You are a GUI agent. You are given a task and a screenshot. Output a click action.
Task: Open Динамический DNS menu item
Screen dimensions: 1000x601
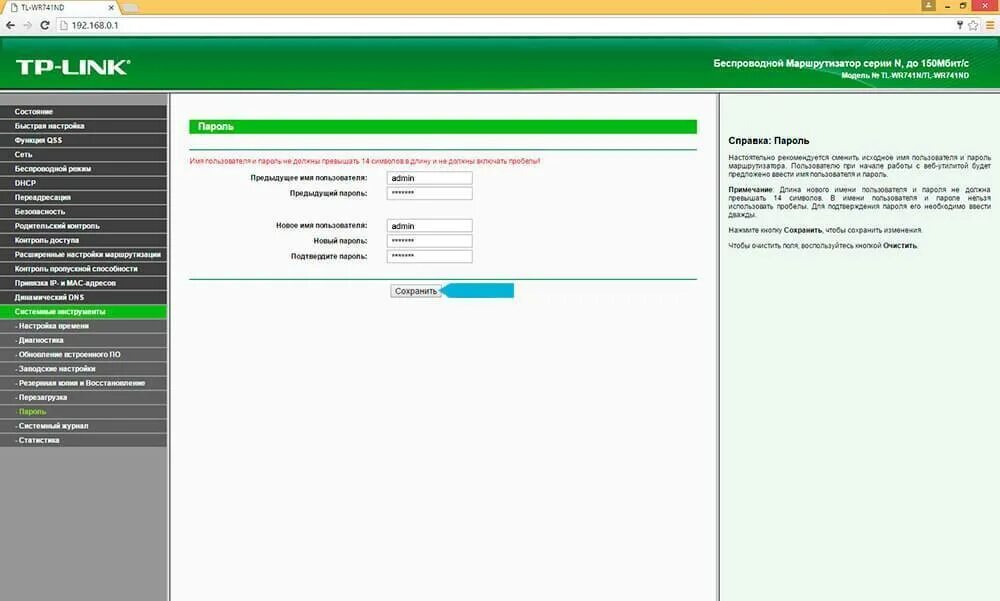point(84,297)
